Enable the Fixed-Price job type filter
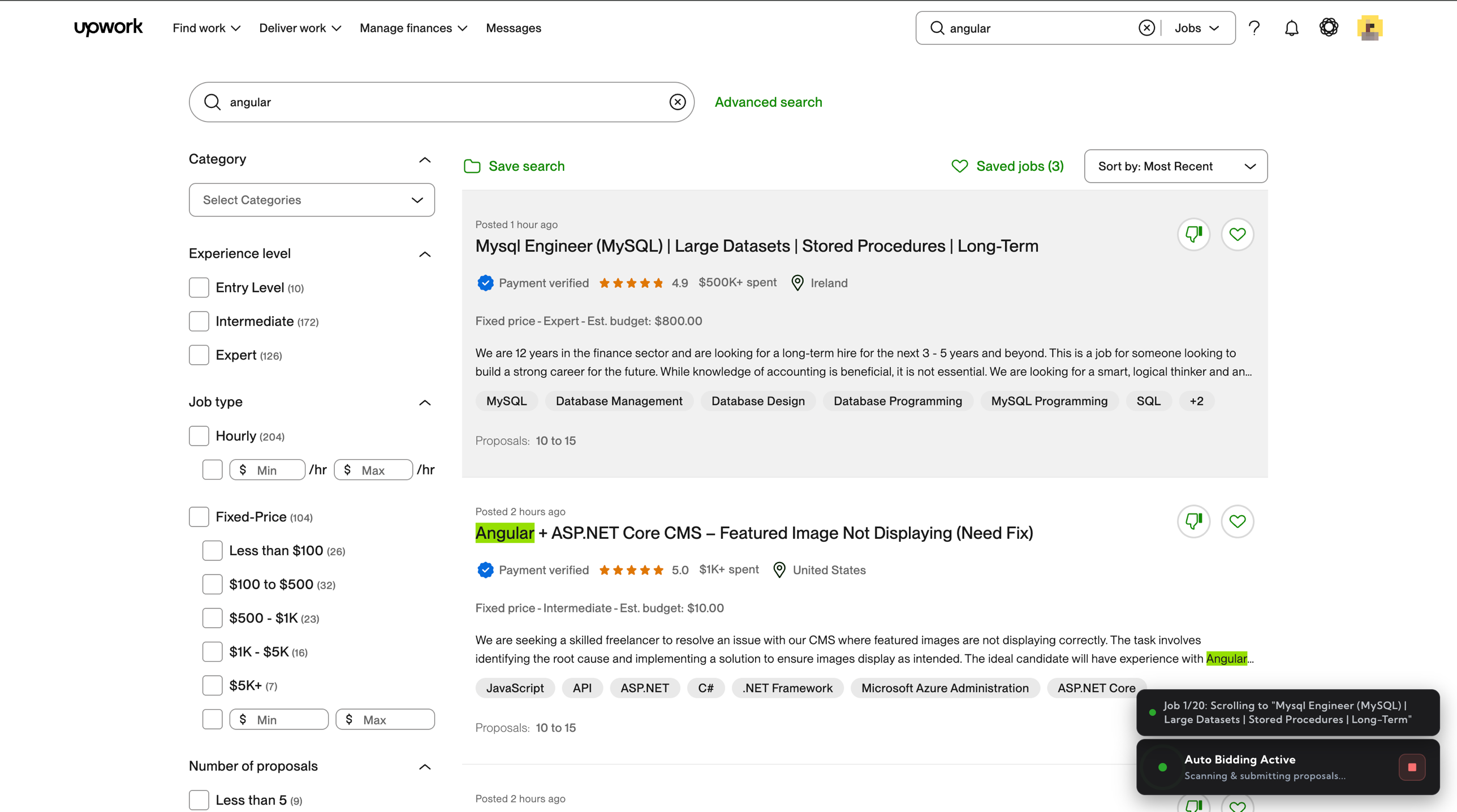 click(199, 517)
